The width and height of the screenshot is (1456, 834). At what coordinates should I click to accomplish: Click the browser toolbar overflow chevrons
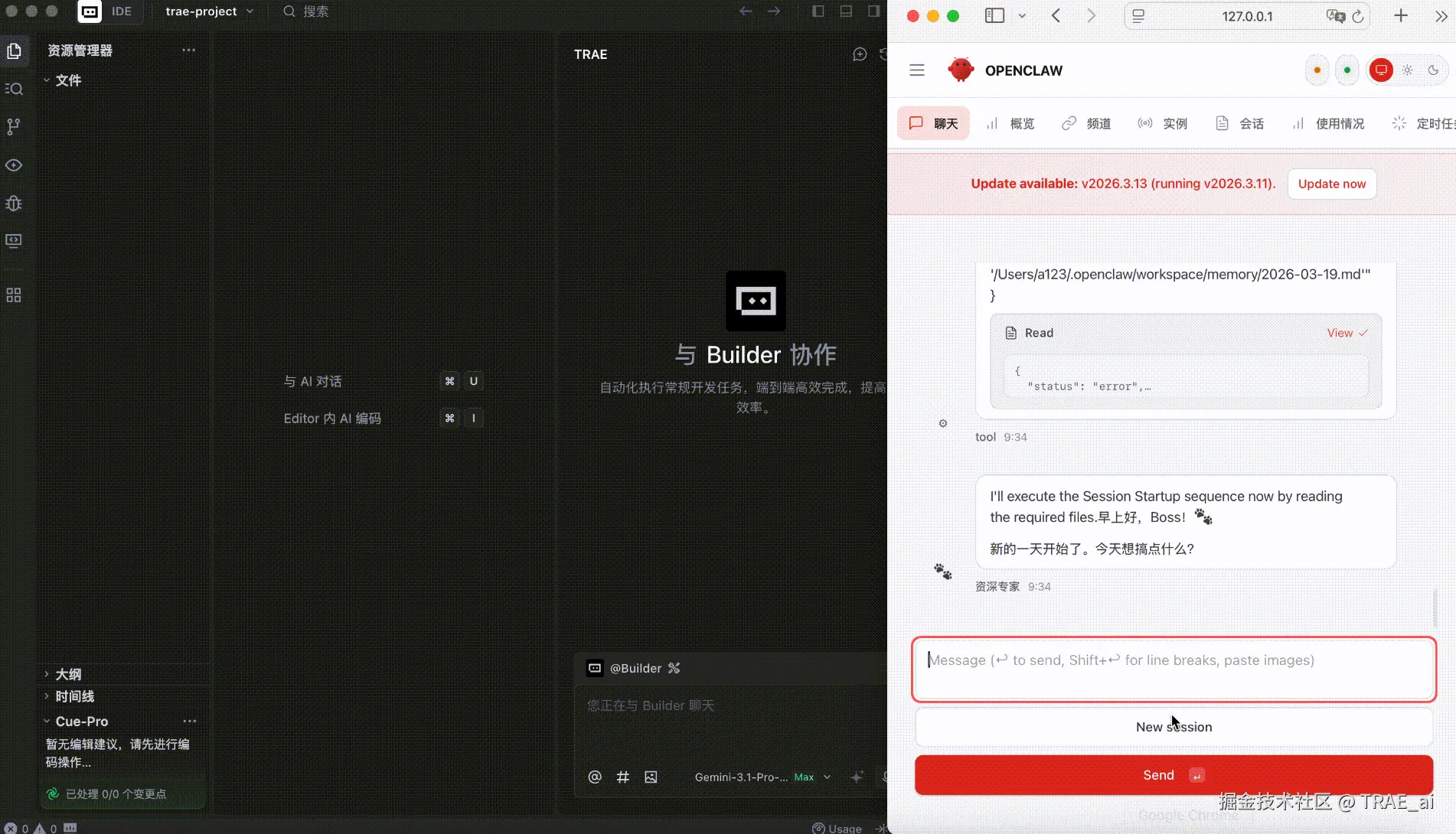point(1441,16)
